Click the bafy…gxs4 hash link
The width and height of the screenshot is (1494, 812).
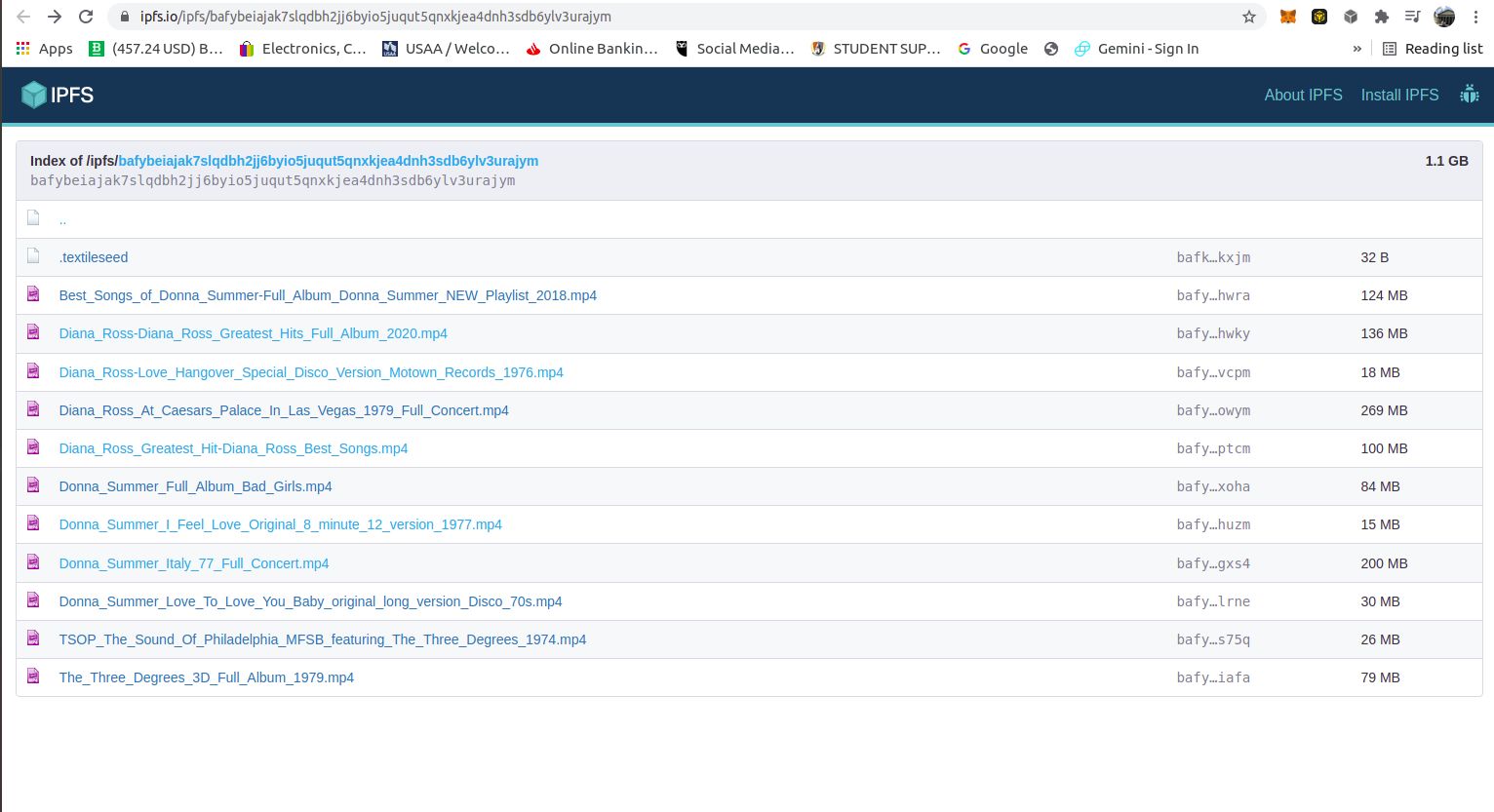1213,563
